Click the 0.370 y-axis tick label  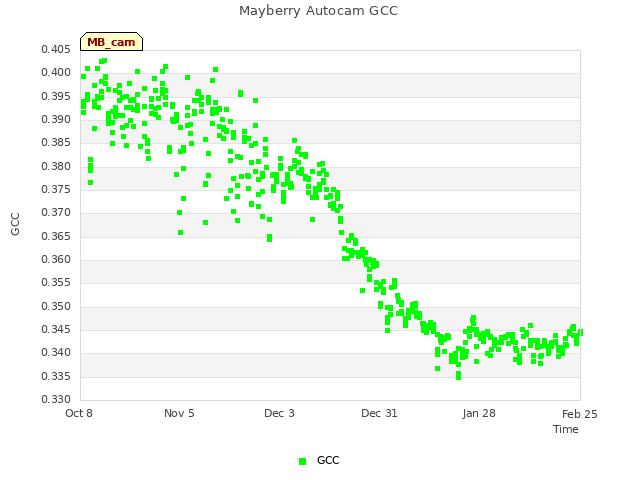(56, 213)
